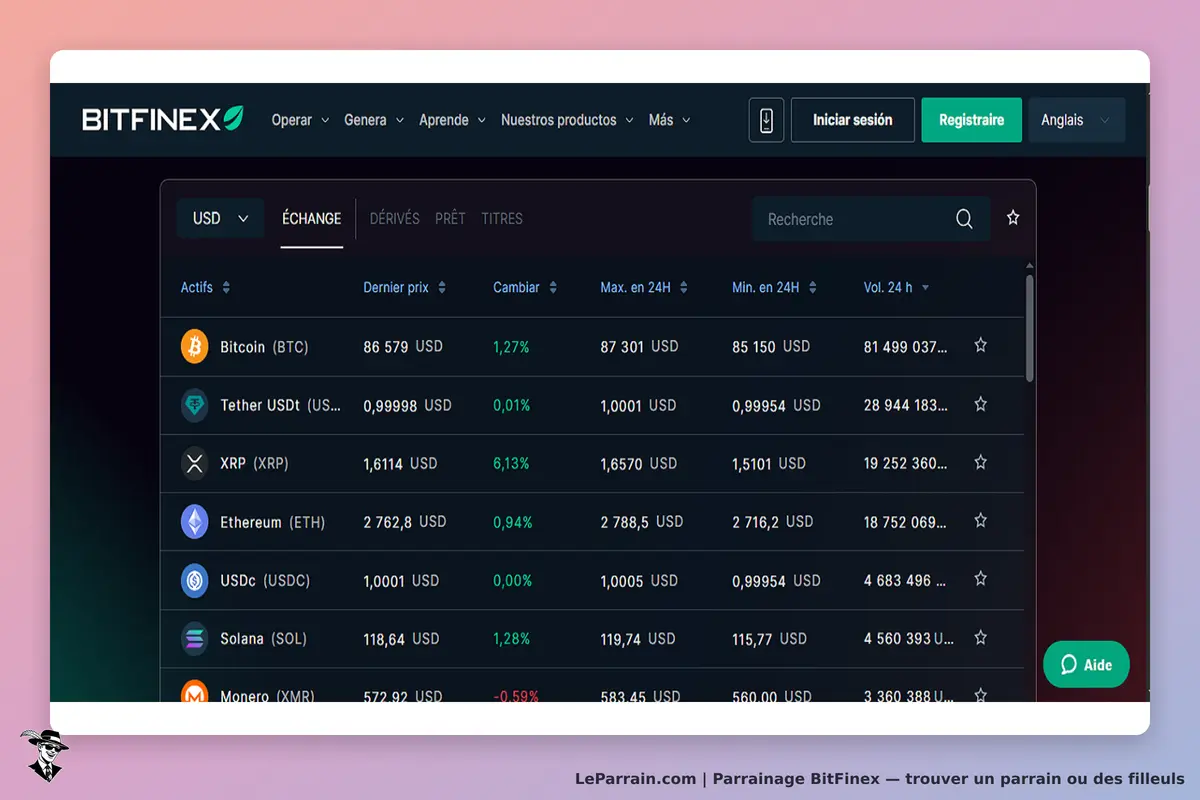Sort by the Actifs column

(x=205, y=287)
